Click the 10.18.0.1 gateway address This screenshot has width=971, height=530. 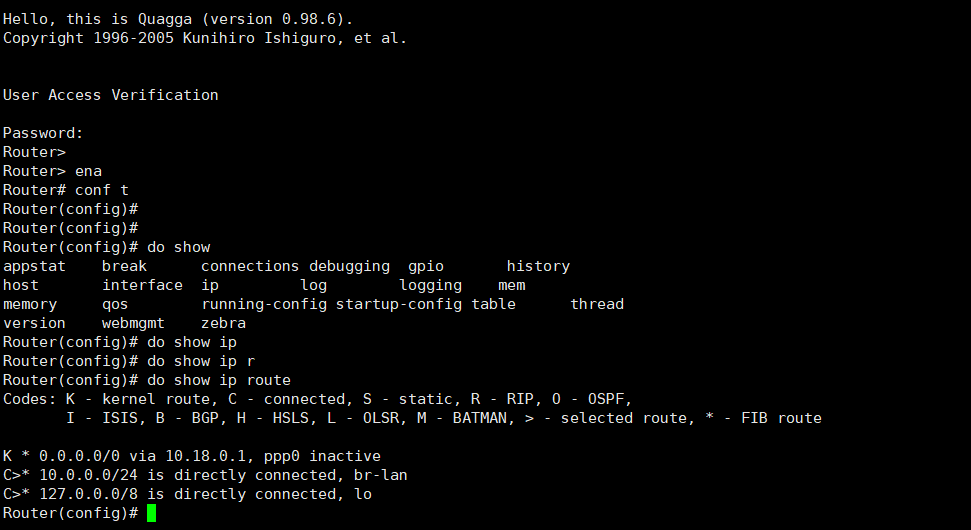[x=206, y=456]
